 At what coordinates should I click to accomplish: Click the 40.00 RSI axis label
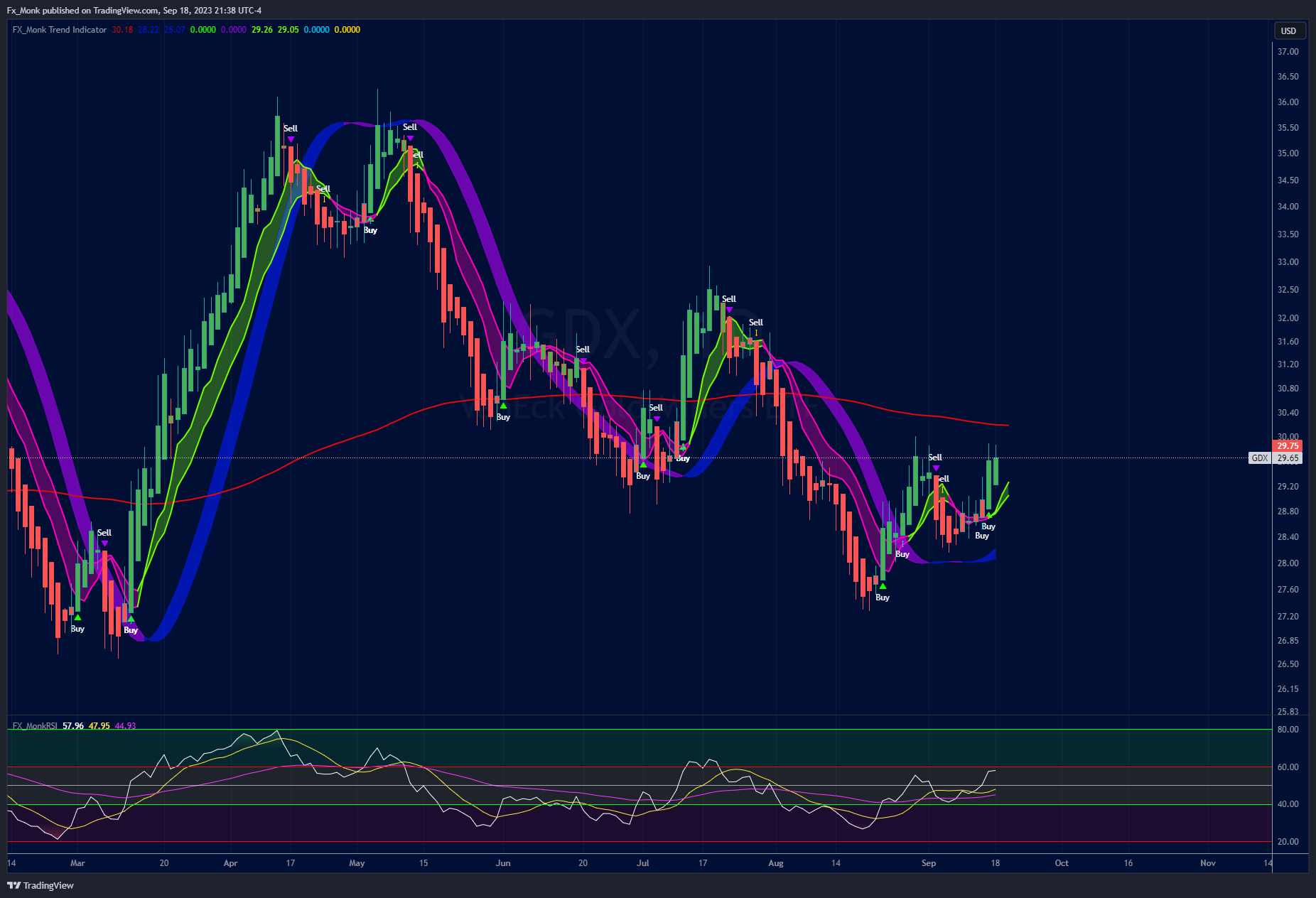click(1288, 804)
